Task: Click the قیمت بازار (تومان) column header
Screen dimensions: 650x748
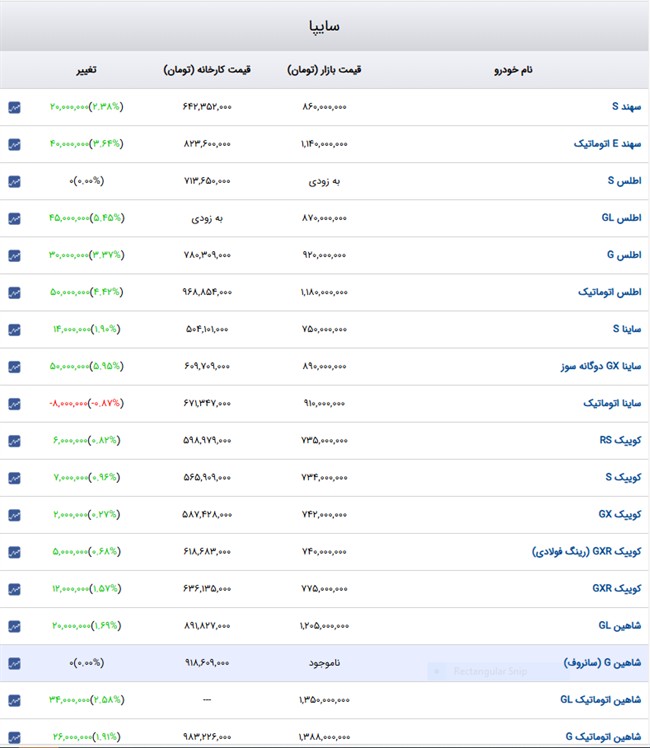Action: pos(325,70)
